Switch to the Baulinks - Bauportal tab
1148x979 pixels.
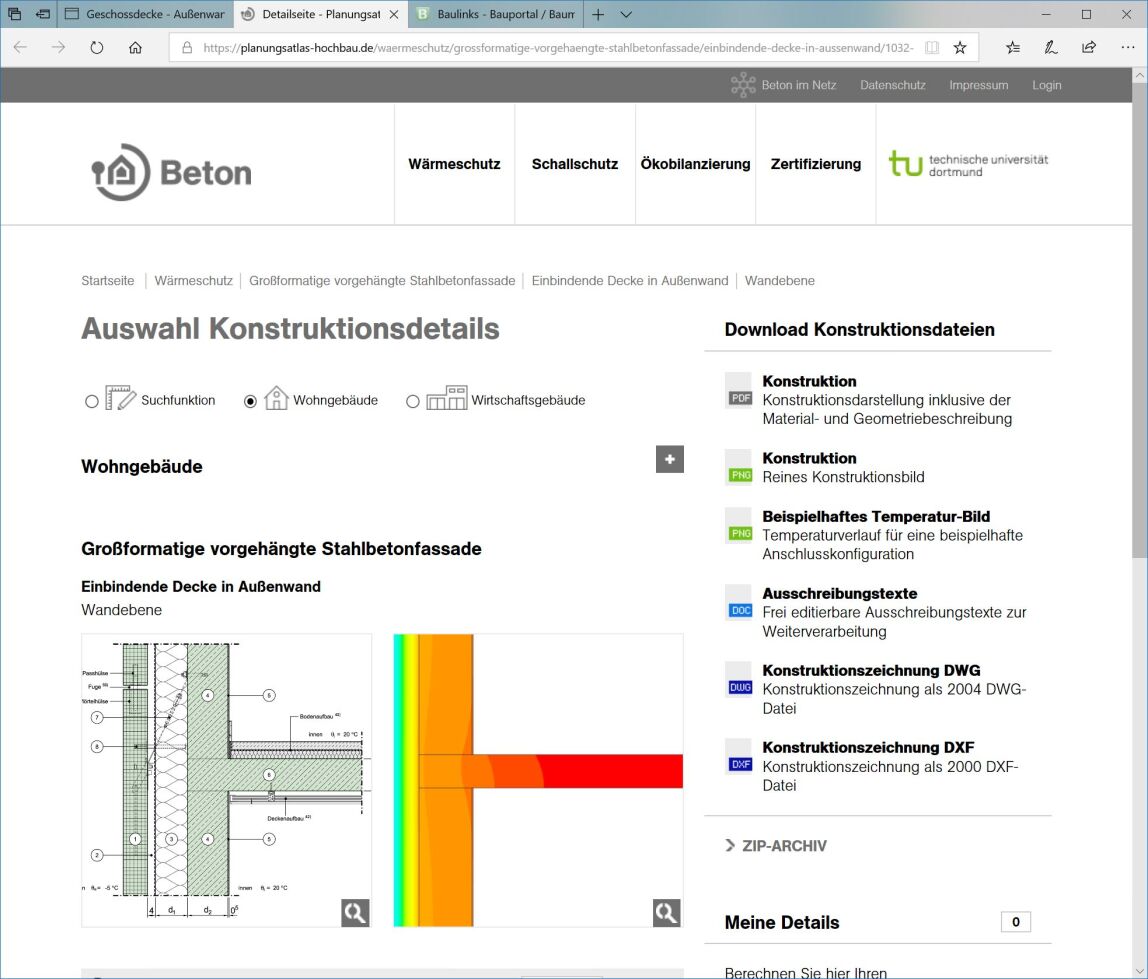click(496, 14)
